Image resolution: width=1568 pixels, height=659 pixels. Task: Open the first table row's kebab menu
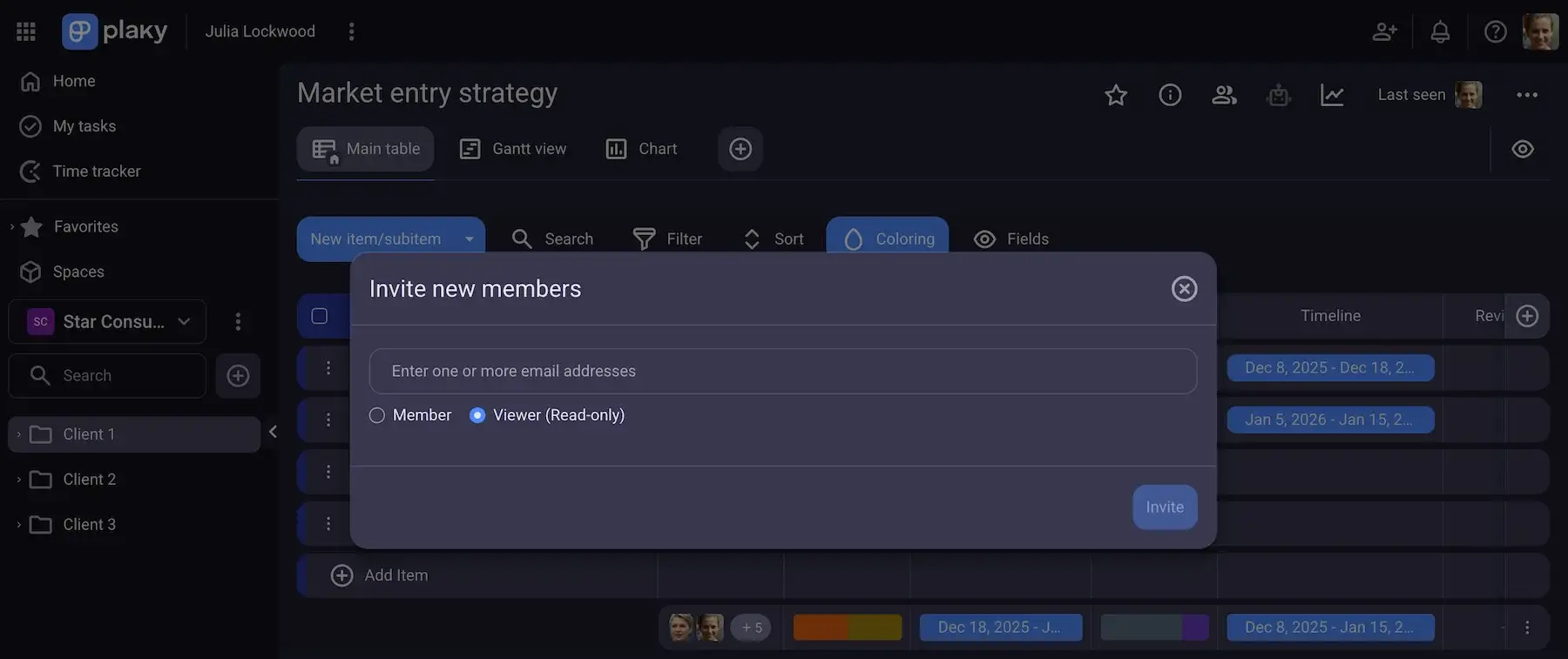pyautogui.click(x=328, y=367)
